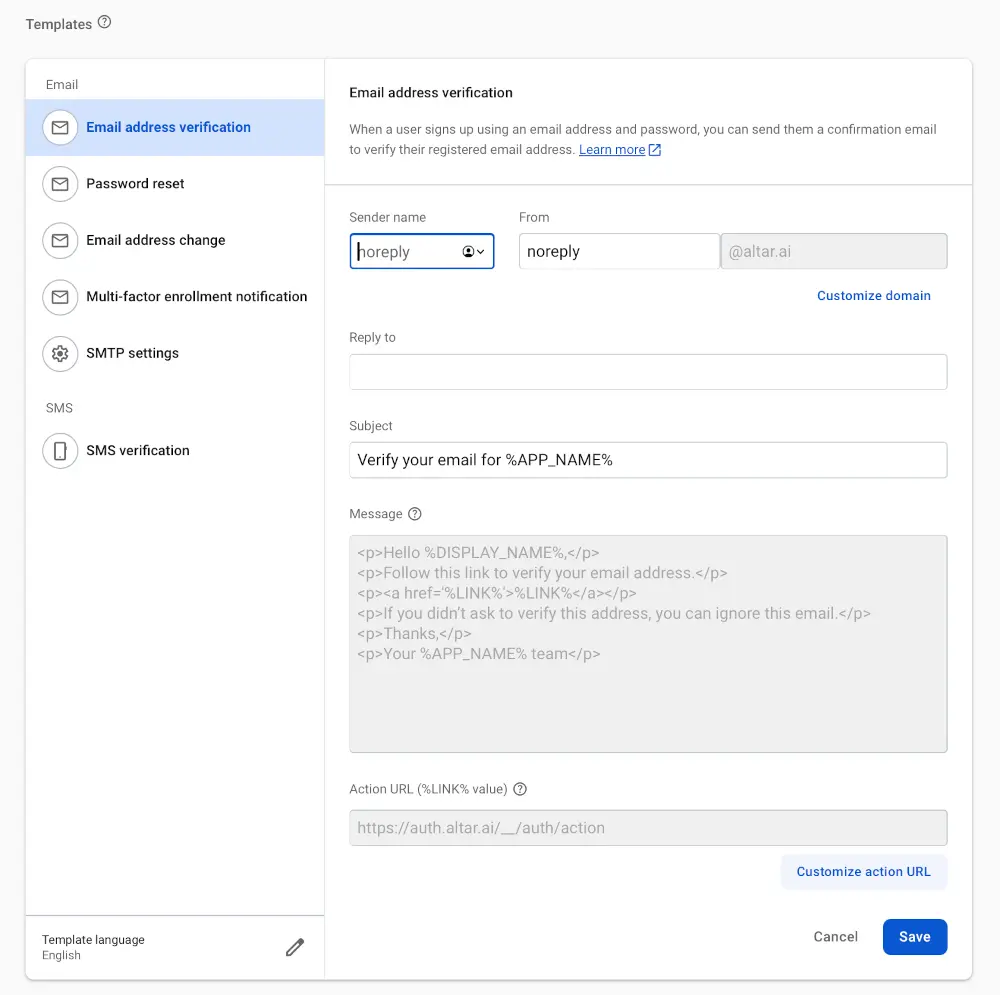Click the Subject text field
Screen dimensions: 1000x995
tap(647, 460)
